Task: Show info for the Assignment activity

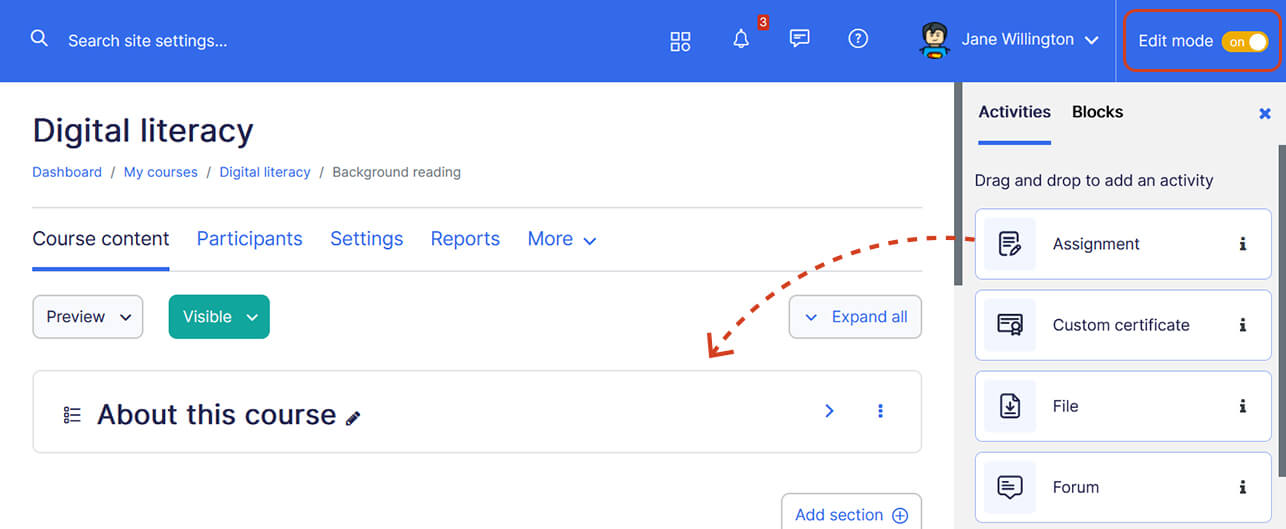Action: click(1243, 244)
